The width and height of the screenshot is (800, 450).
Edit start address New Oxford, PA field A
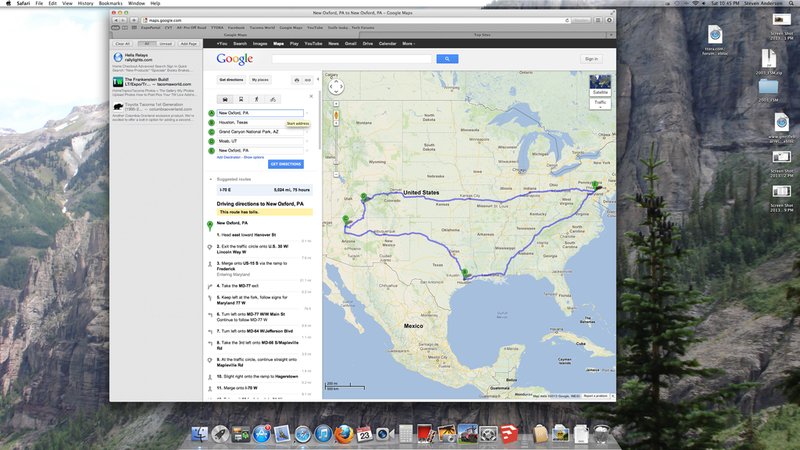[260, 113]
